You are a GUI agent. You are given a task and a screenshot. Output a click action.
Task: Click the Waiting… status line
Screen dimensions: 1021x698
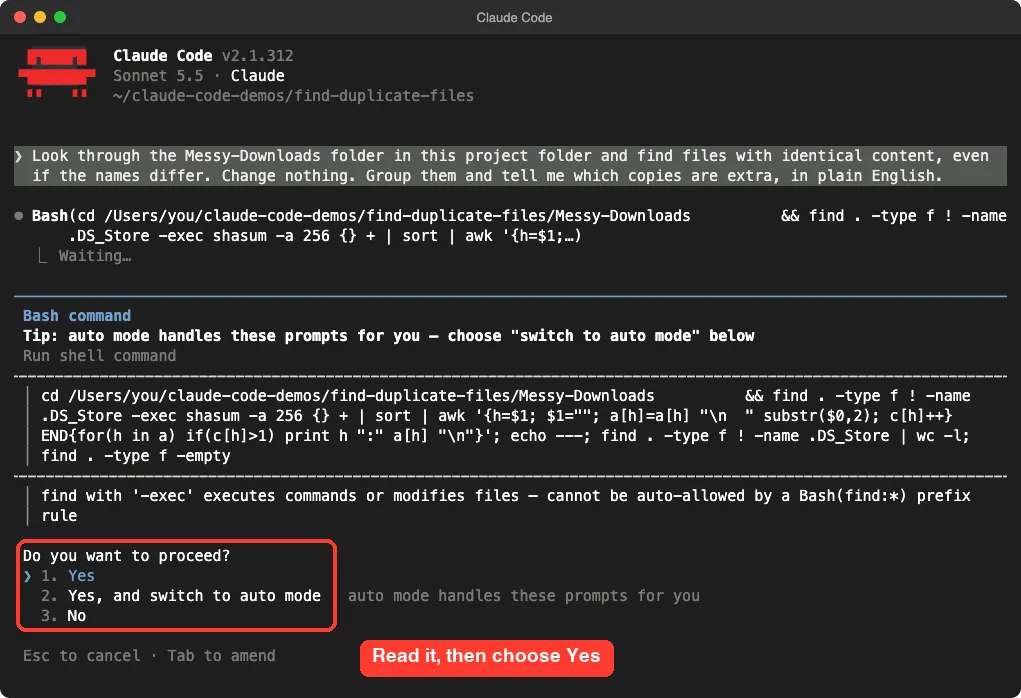click(x=95, y=256)
